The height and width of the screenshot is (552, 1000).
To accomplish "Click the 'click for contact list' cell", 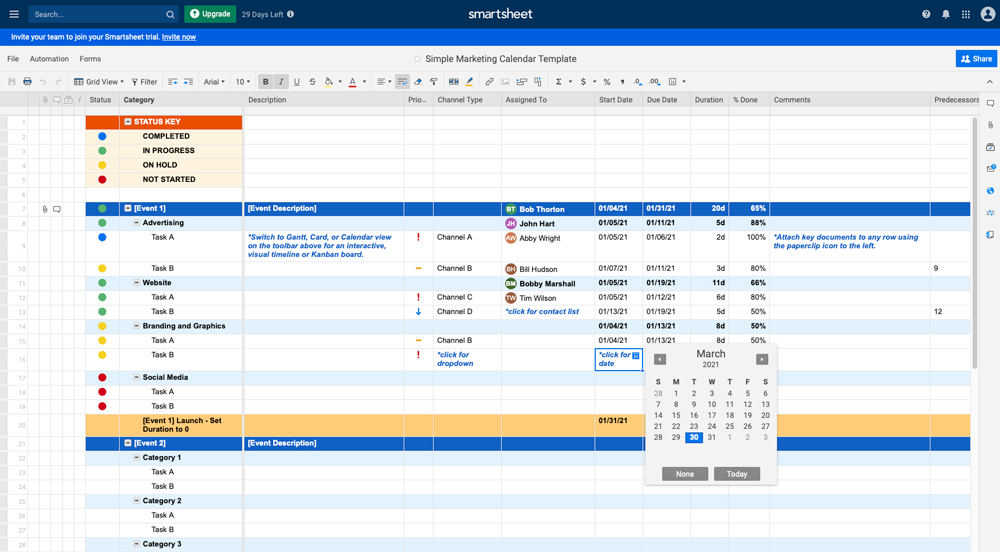I will click(548, 312).
